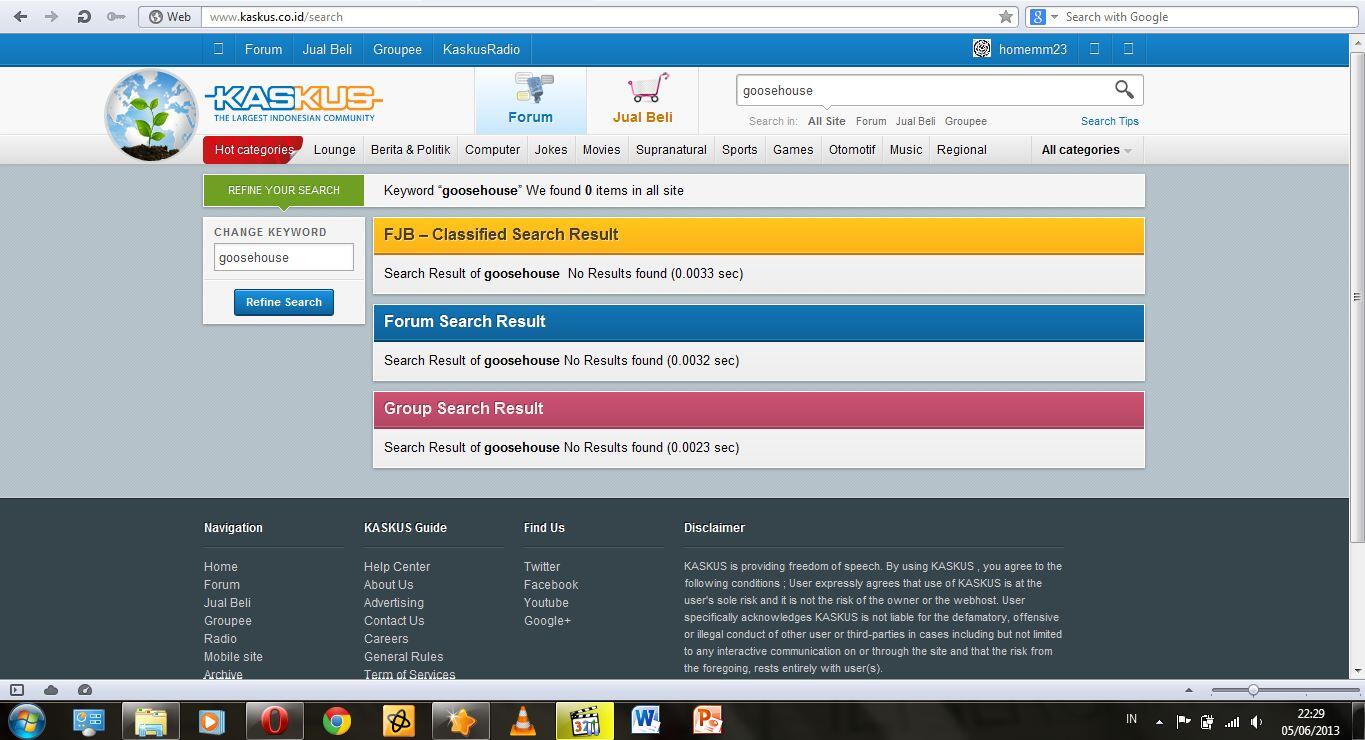Click the home glyph in Kaskus top bar
The image size is (1365, 740).
click(x=218, y=49)
